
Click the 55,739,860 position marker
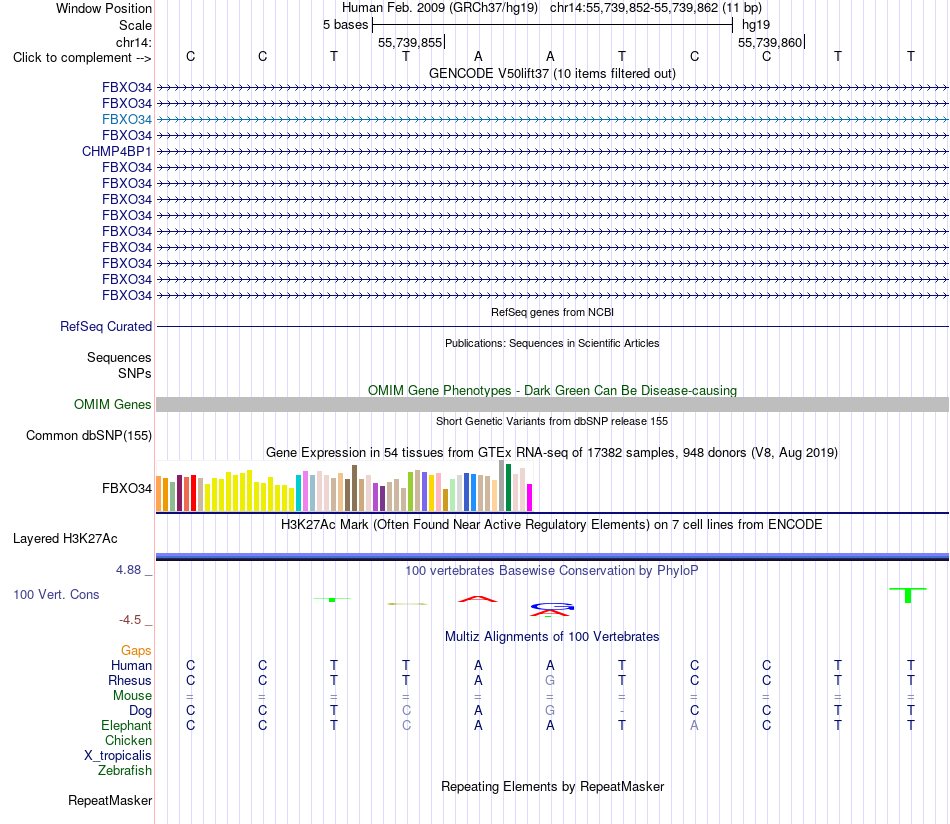[770, 42]
